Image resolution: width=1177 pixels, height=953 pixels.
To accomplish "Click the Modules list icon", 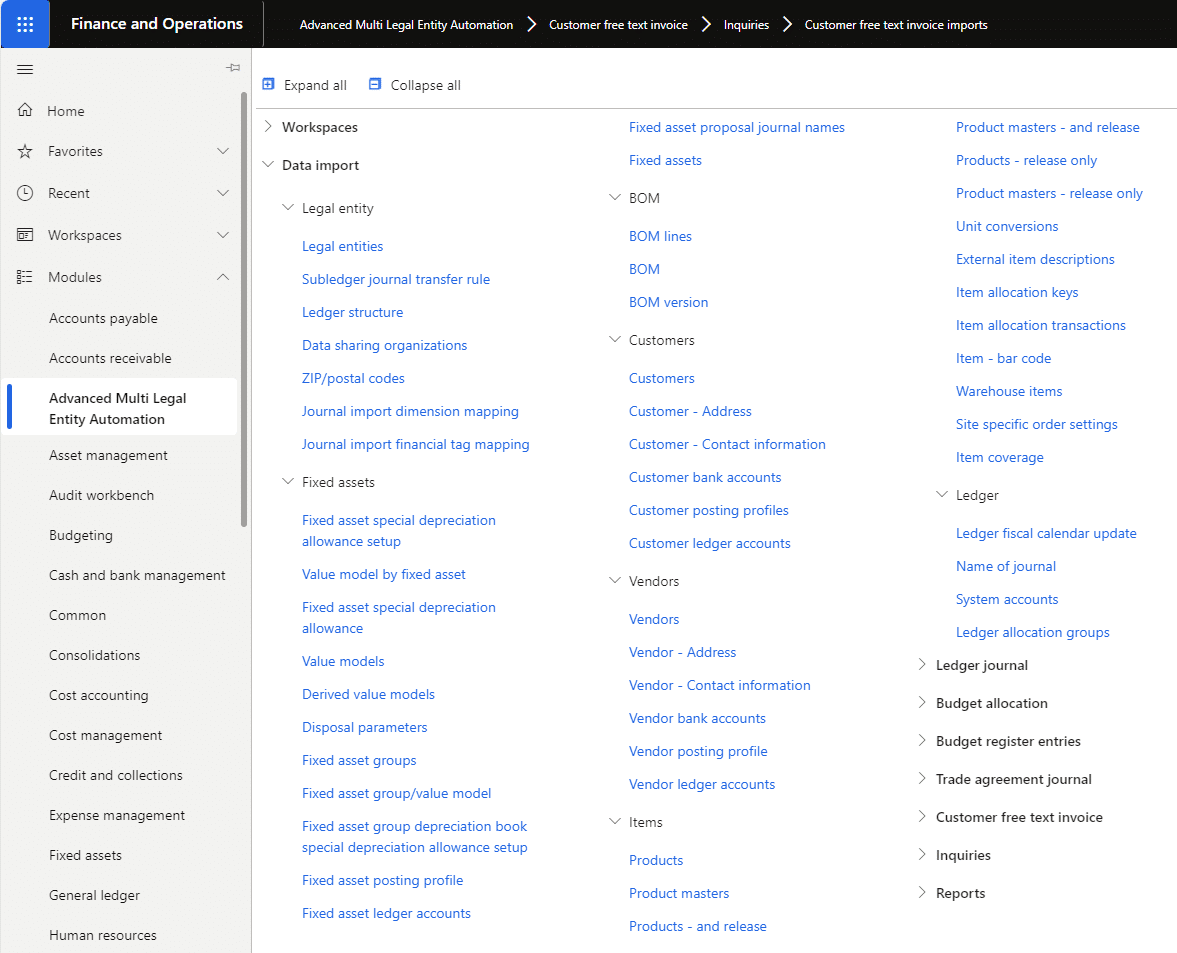I will pyautogui.click(x=25, y=277).
